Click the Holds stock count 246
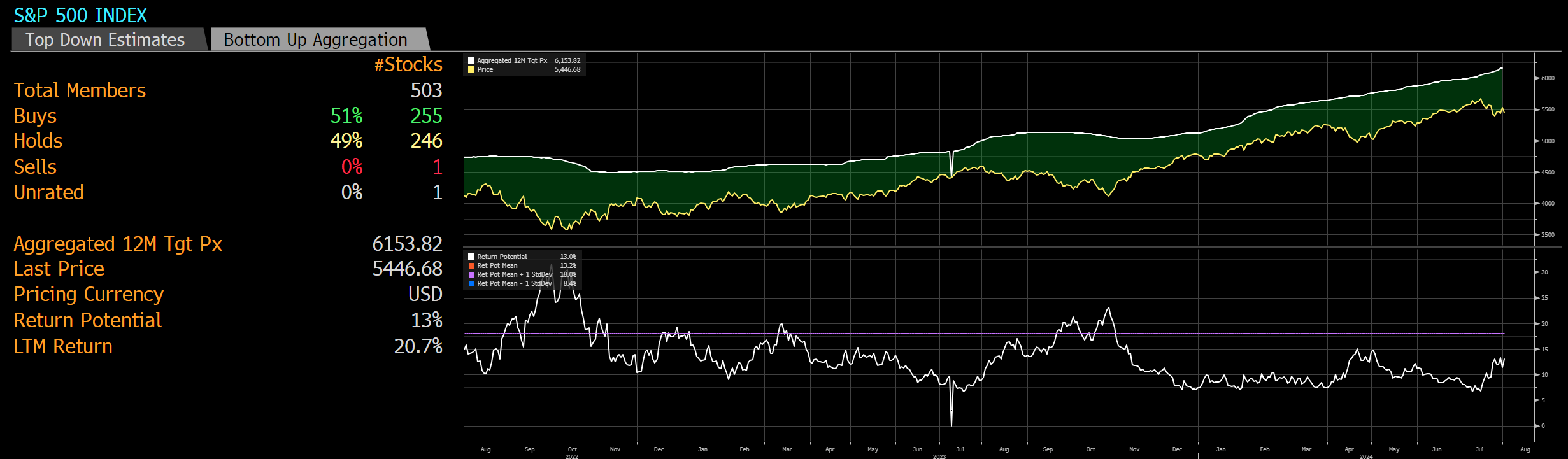 (426, 141)
